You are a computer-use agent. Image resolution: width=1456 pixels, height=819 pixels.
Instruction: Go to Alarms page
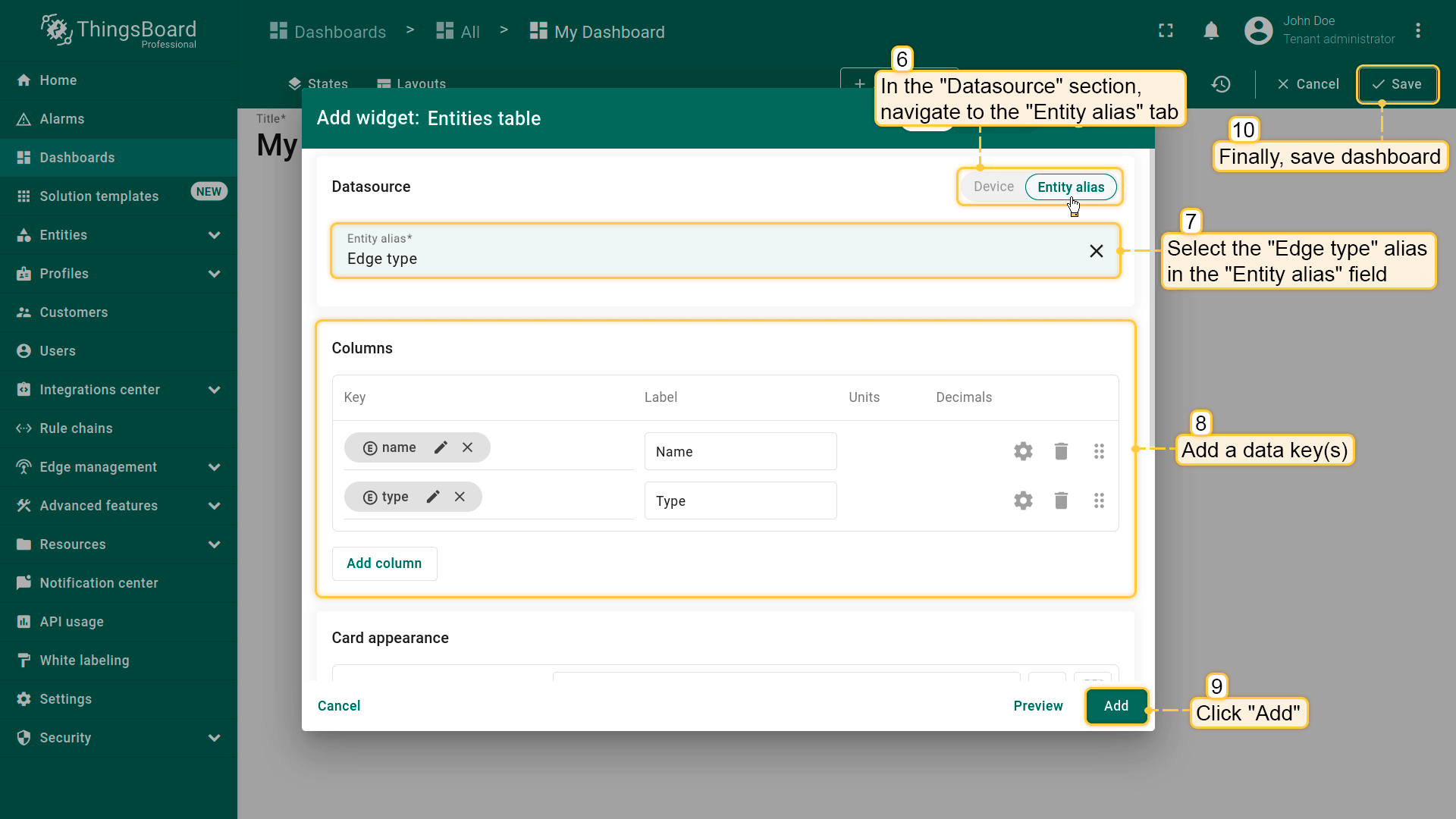[x=62, y=119]
